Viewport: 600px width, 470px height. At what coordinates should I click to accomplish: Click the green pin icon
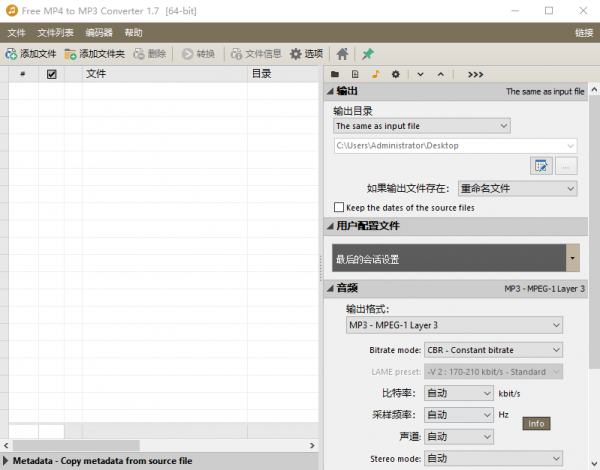point(368,54)
